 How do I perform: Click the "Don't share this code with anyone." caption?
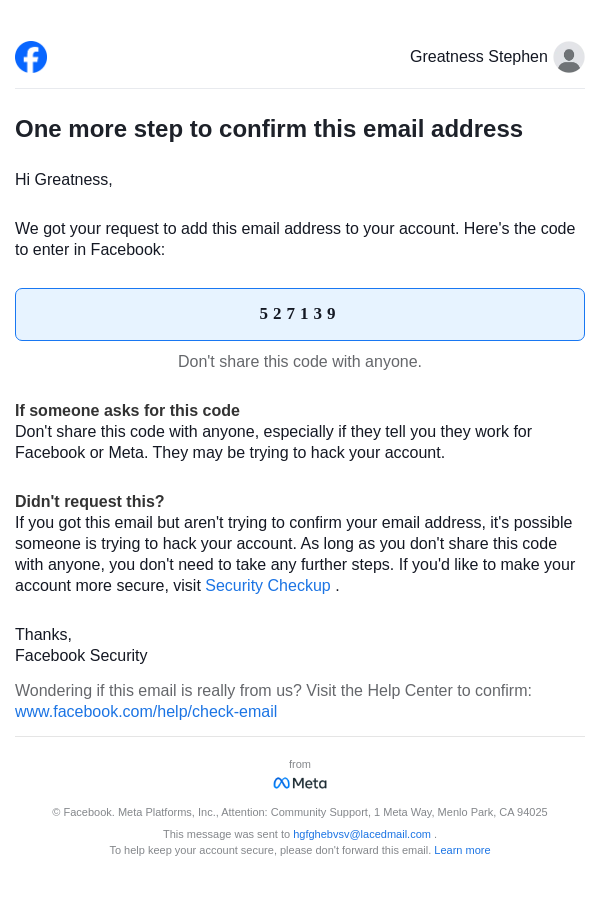pos(300,362)
